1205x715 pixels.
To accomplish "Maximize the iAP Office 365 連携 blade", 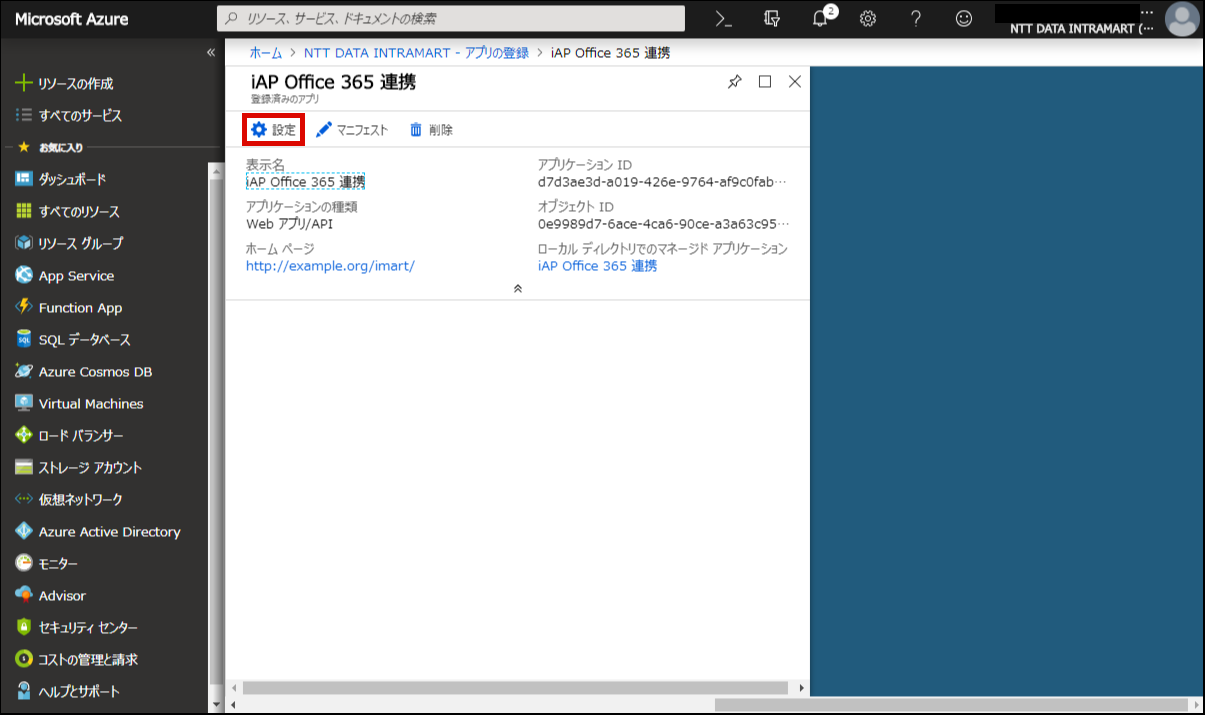I will tap(765, 82).
